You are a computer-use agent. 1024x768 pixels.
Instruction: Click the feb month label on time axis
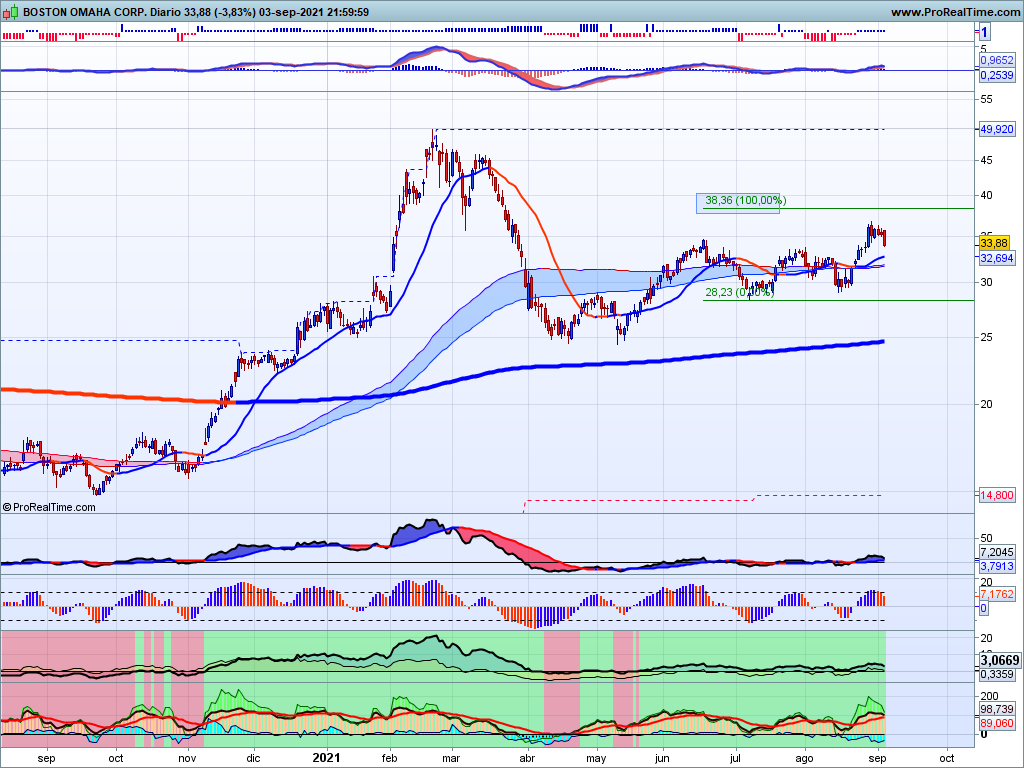pyautogui.click(x=389, y=758)
